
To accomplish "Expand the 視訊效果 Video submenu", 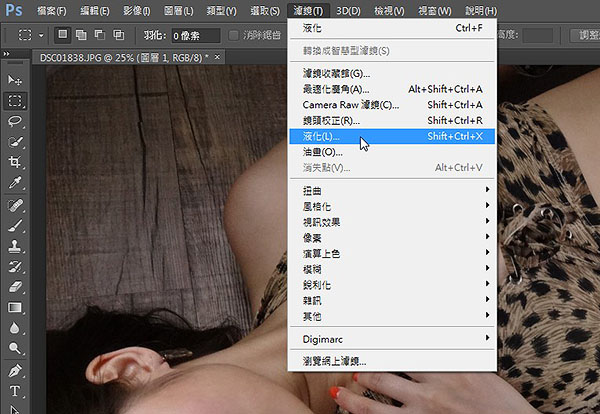I will point(392,222).
